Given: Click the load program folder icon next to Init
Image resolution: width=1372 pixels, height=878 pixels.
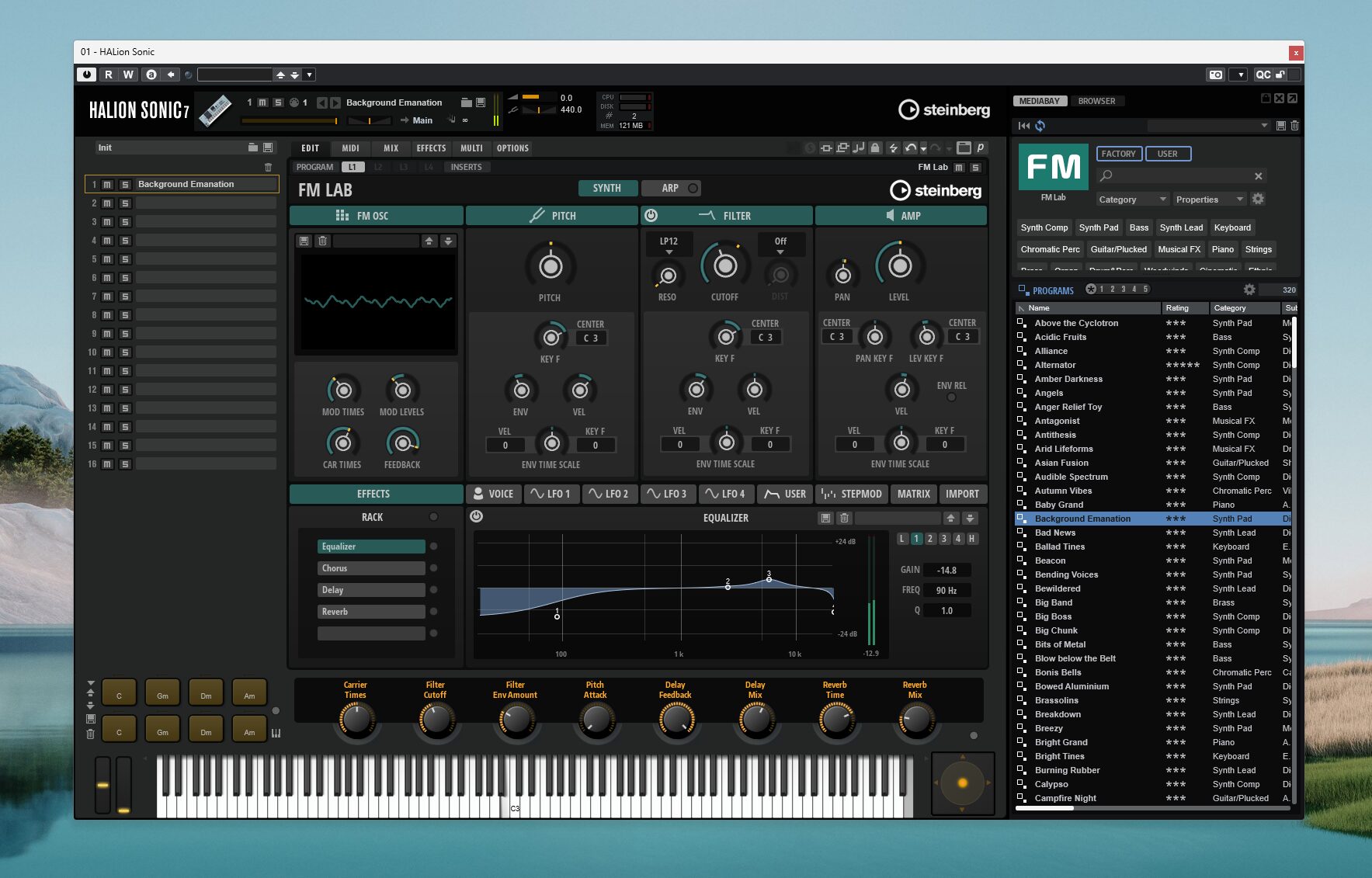Looking at the screenshot, I should coord(252,147).
